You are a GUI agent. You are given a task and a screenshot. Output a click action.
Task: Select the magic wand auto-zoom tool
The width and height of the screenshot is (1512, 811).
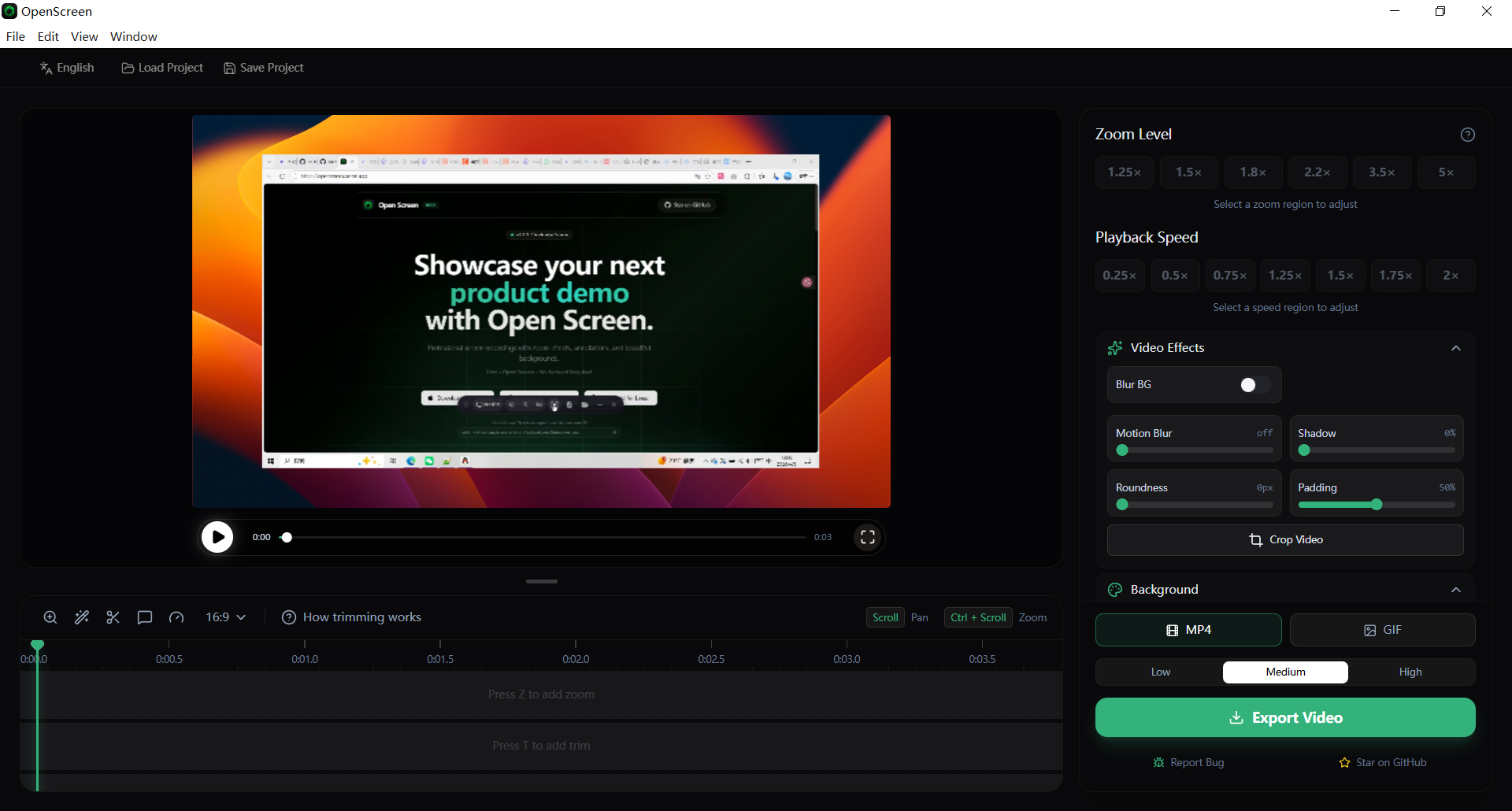point(82,617)
